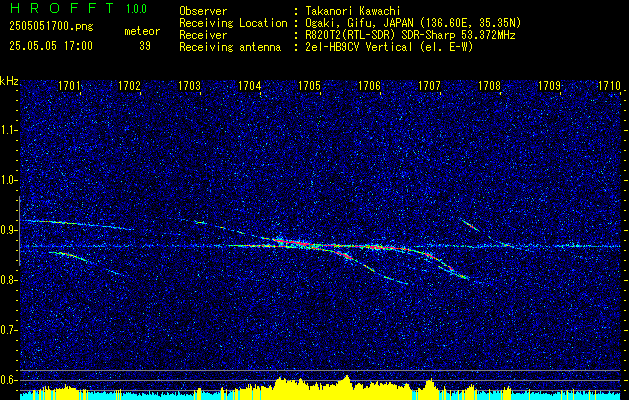Click the kHz axis unit label
Viewport: 629px width, 400px height.
tap(9, 81)
